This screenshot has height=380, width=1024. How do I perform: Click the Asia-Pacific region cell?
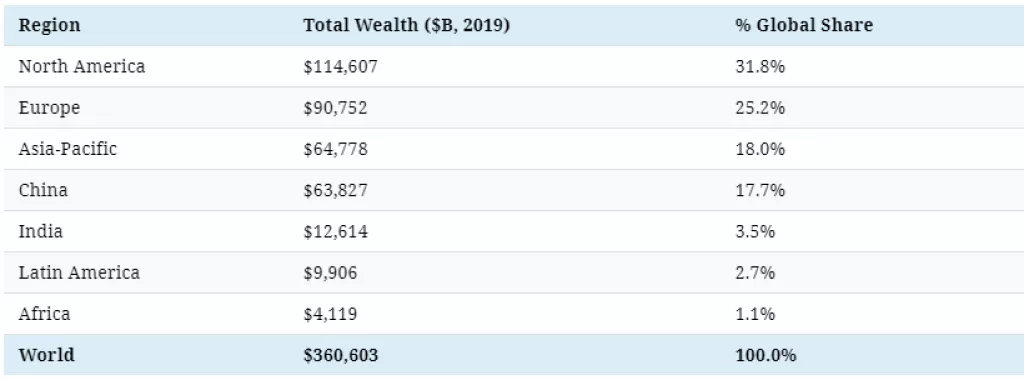(x=67, y=149)
